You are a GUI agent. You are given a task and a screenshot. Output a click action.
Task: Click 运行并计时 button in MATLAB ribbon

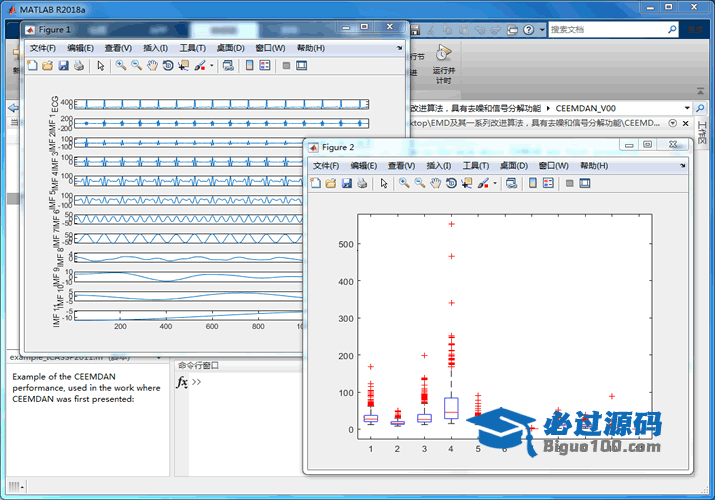point(443,65)
